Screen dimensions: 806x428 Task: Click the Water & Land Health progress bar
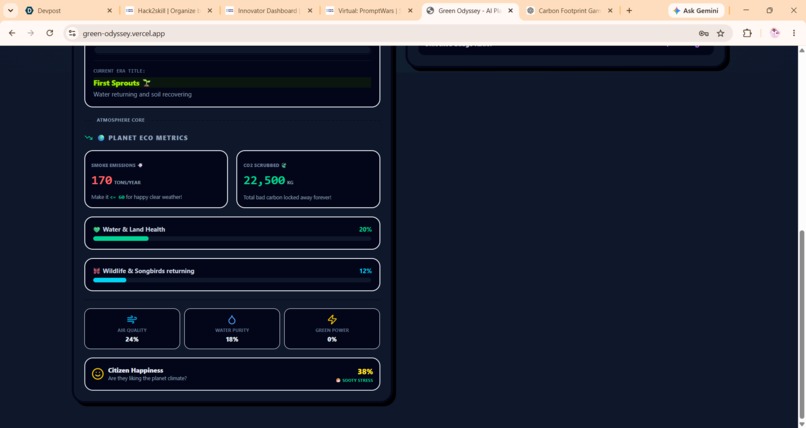(x=232, y=238)
